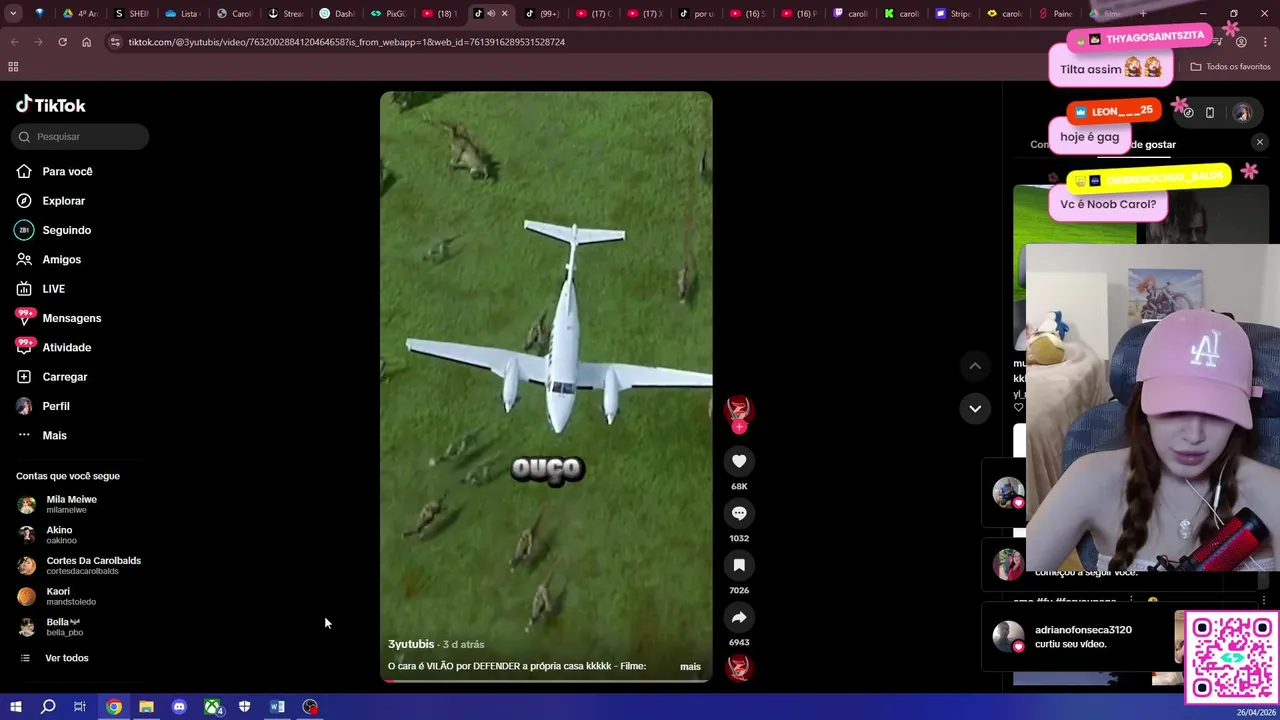Open the LIVE section

tap(53, 289)
